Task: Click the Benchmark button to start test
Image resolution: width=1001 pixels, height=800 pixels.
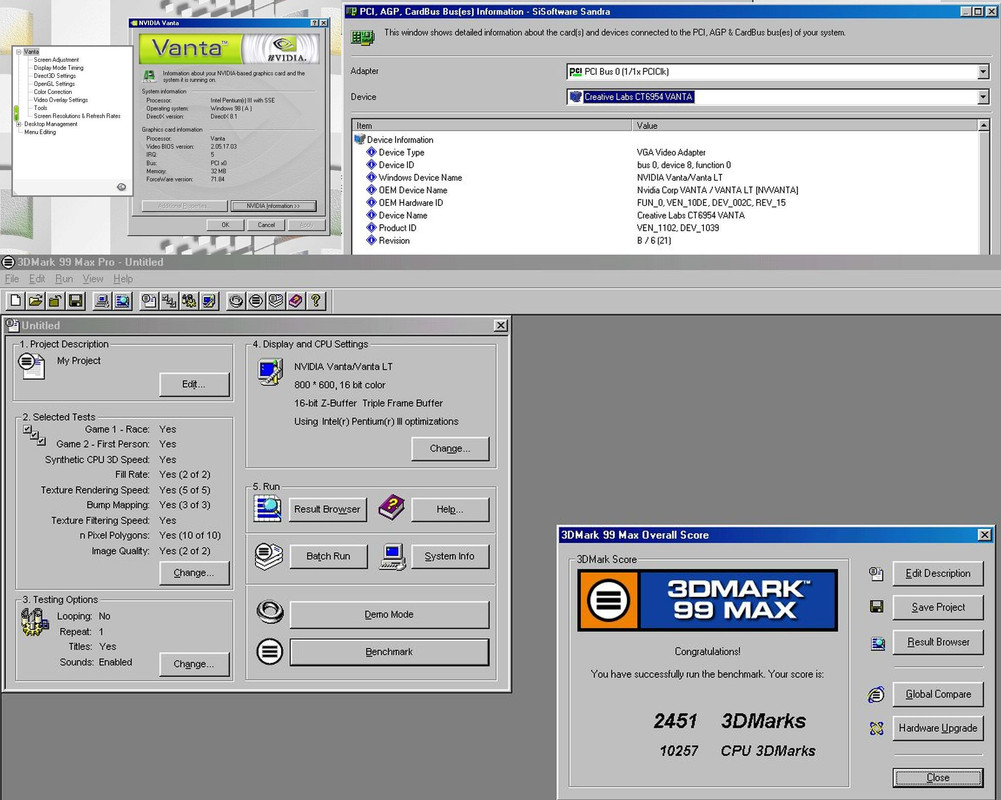Action: (x=389, y=652)
